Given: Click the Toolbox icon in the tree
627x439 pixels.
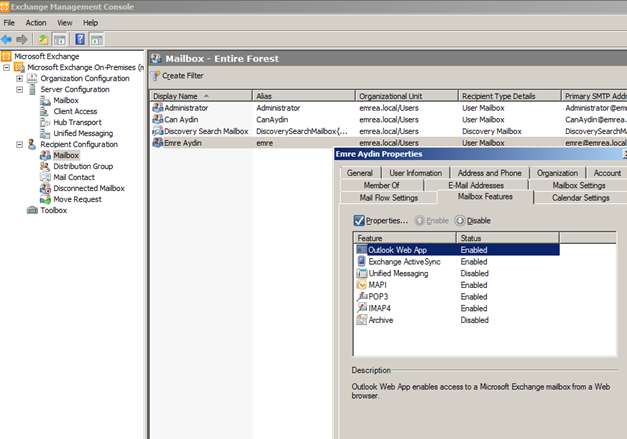Looking at the screenshot, I should 32,210.
